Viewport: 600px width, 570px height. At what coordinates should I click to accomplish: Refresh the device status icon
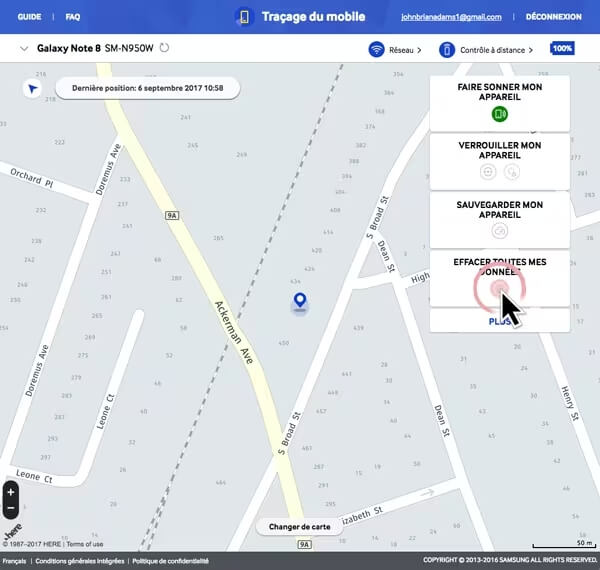[x=164, y=48]
